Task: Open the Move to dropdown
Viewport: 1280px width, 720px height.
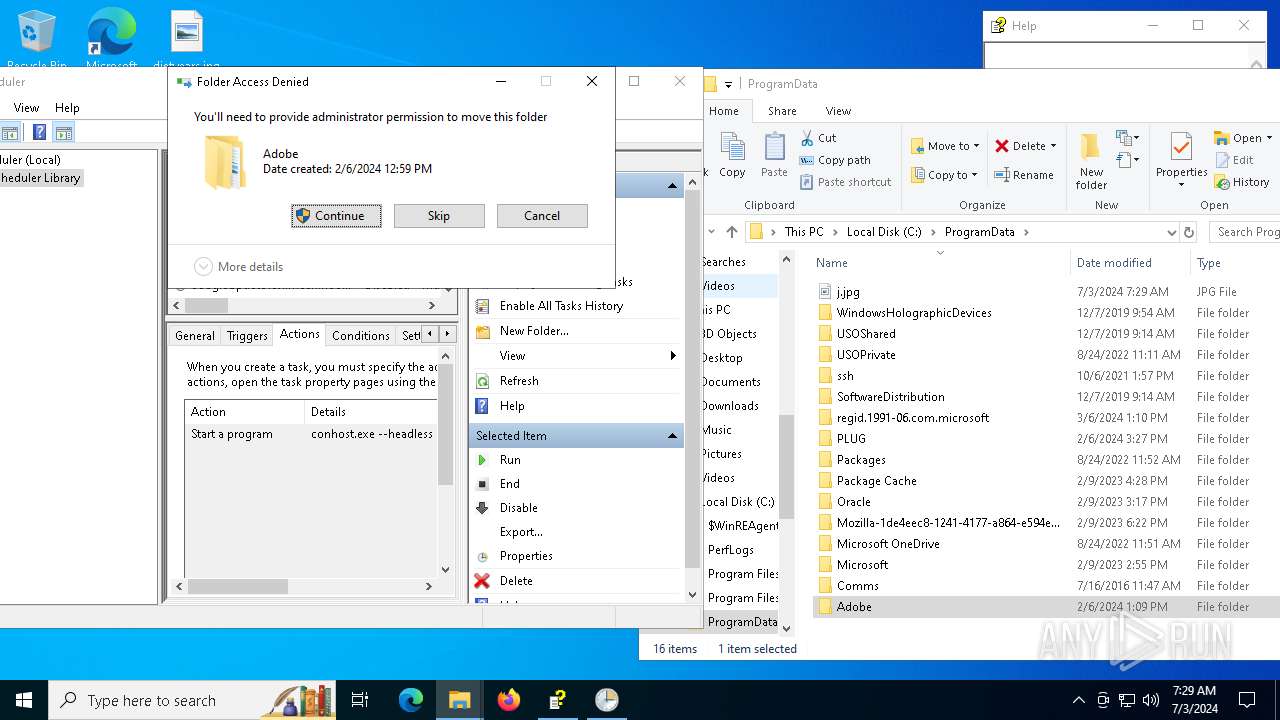Action: (945, 146)
